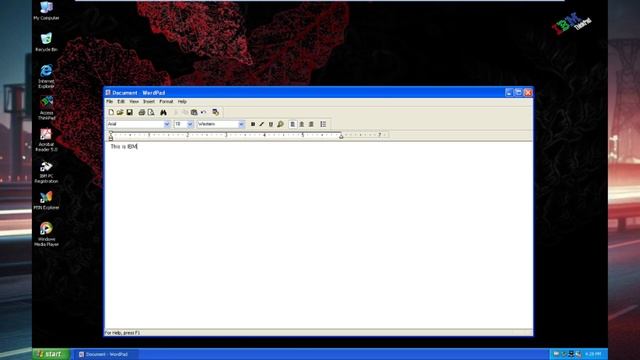Screen dimensions: 640x360
Task: Align text right
Action: (311, 124)
